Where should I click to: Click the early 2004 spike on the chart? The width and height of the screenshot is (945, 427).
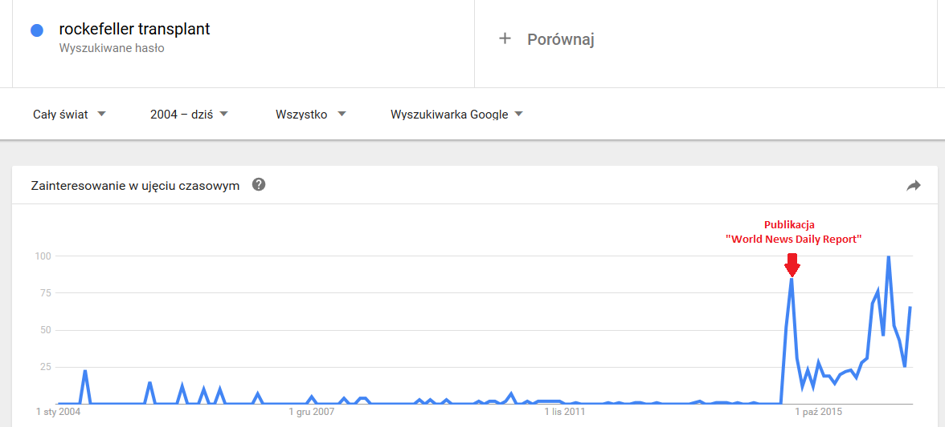tap(85, 372)
